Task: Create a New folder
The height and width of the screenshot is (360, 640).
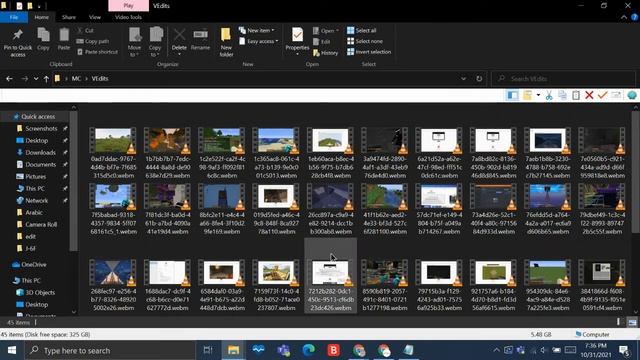Action: 226,42
